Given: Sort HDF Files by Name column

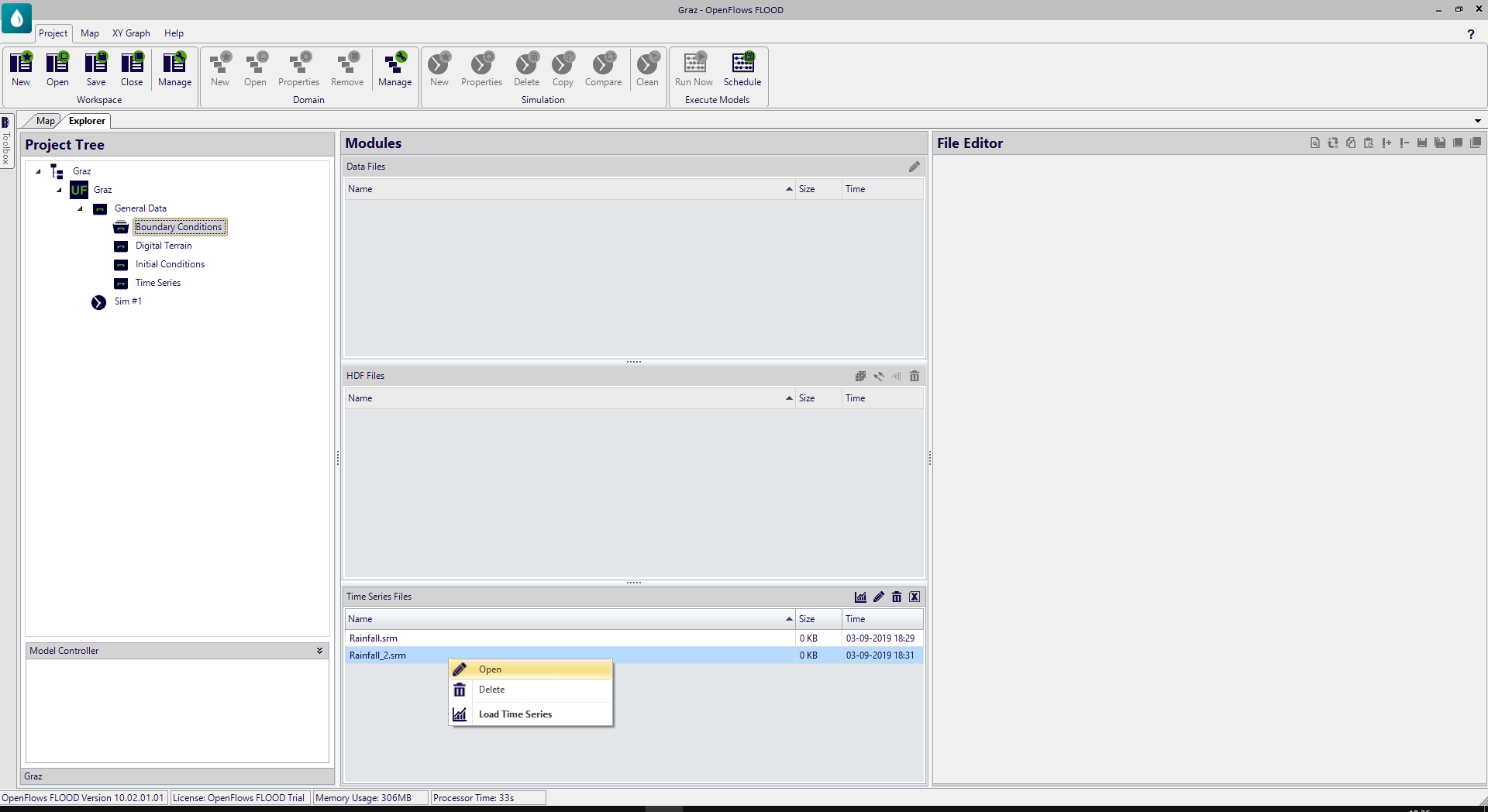Looking at the screenshot, I should coord(570,398).
